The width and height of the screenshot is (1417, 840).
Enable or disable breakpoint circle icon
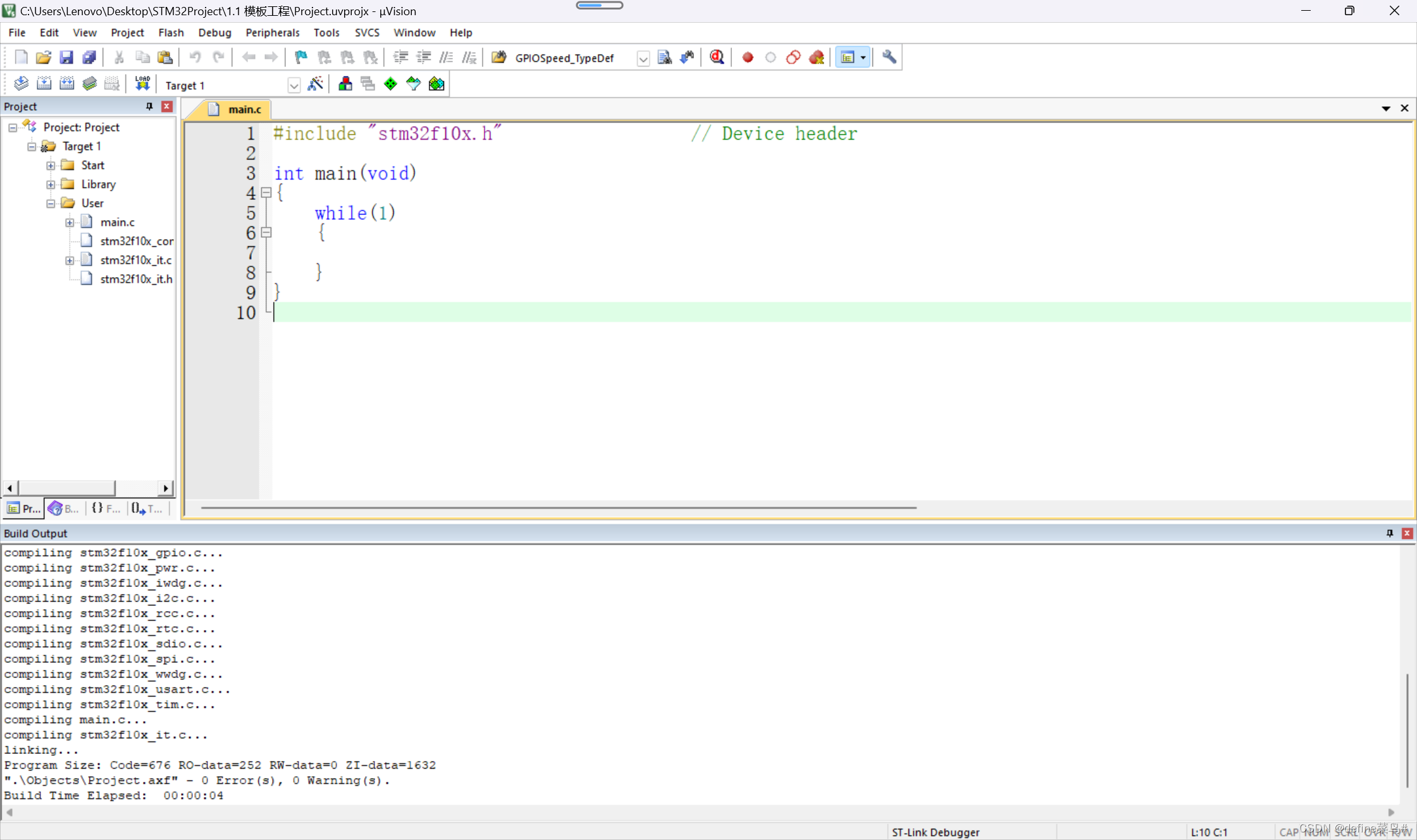pyautogui.click(x=770, y=58)
